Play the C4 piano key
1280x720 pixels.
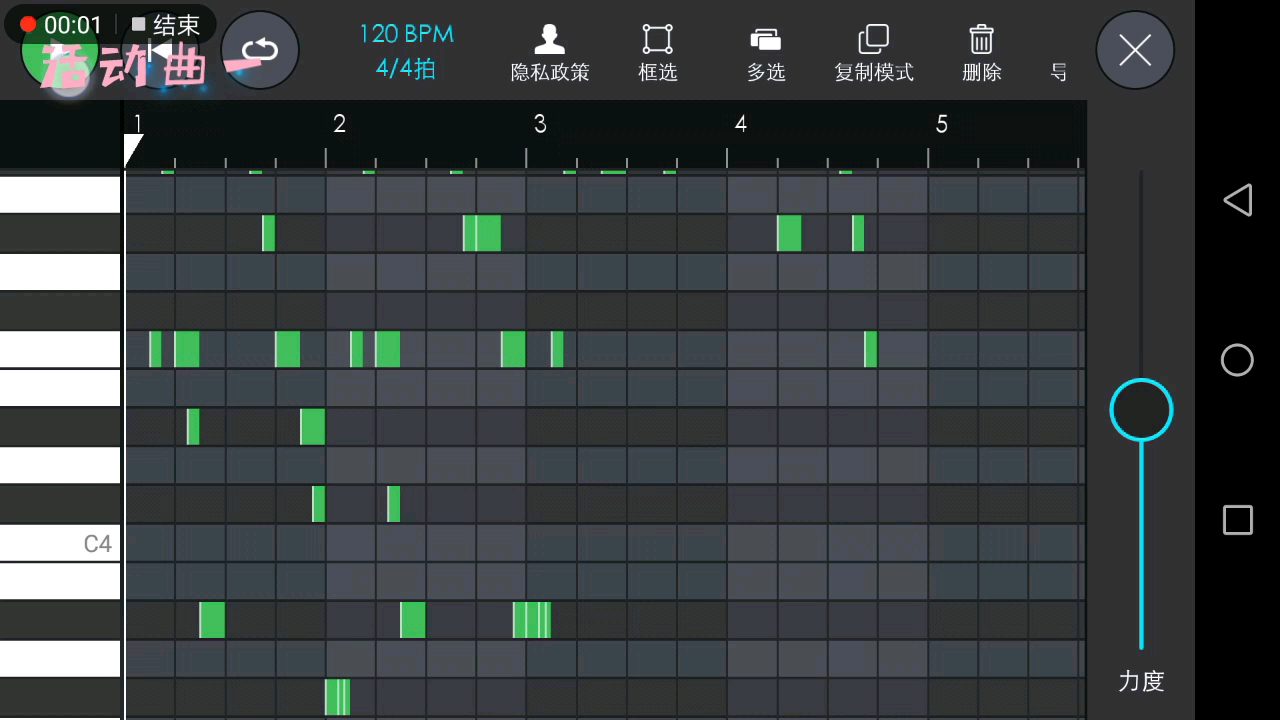(x=60, y=543)
